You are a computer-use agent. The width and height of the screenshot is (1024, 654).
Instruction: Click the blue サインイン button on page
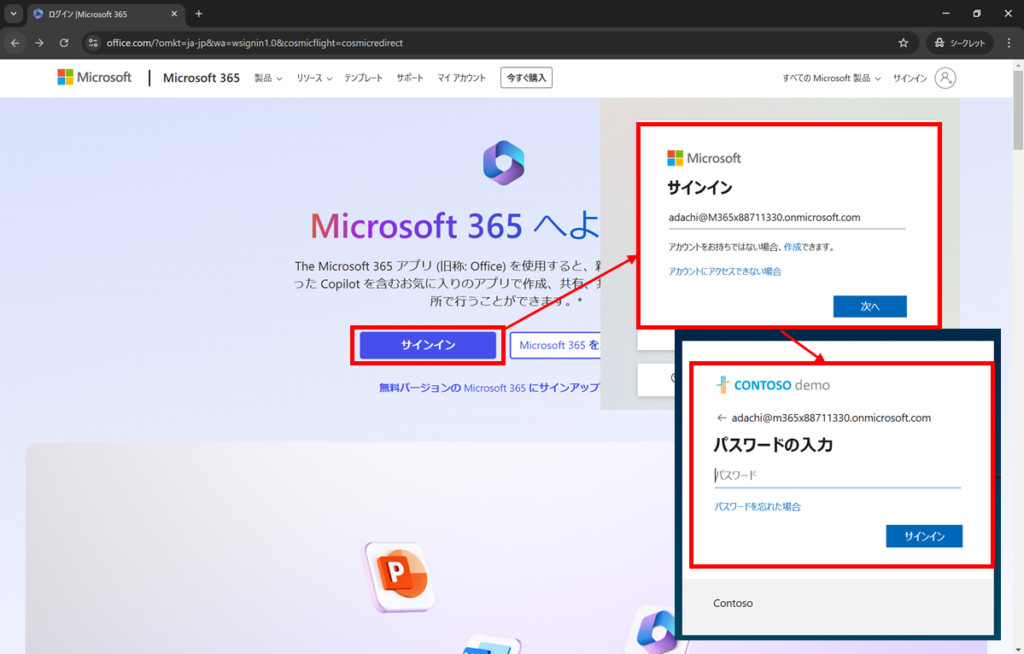[428, 345]
